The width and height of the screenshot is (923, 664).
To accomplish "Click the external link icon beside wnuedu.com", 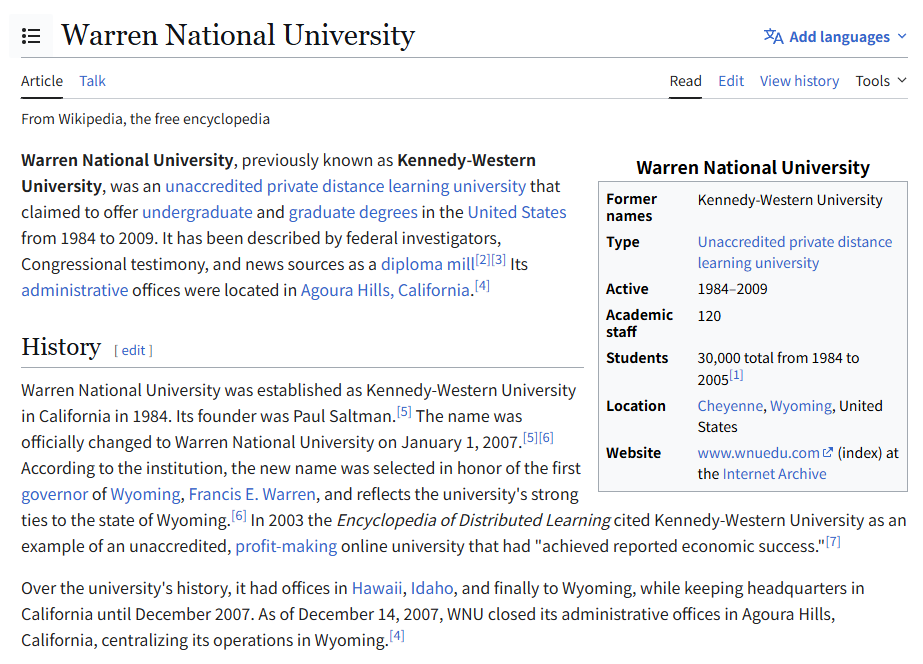I will click(x=828, y=453).
